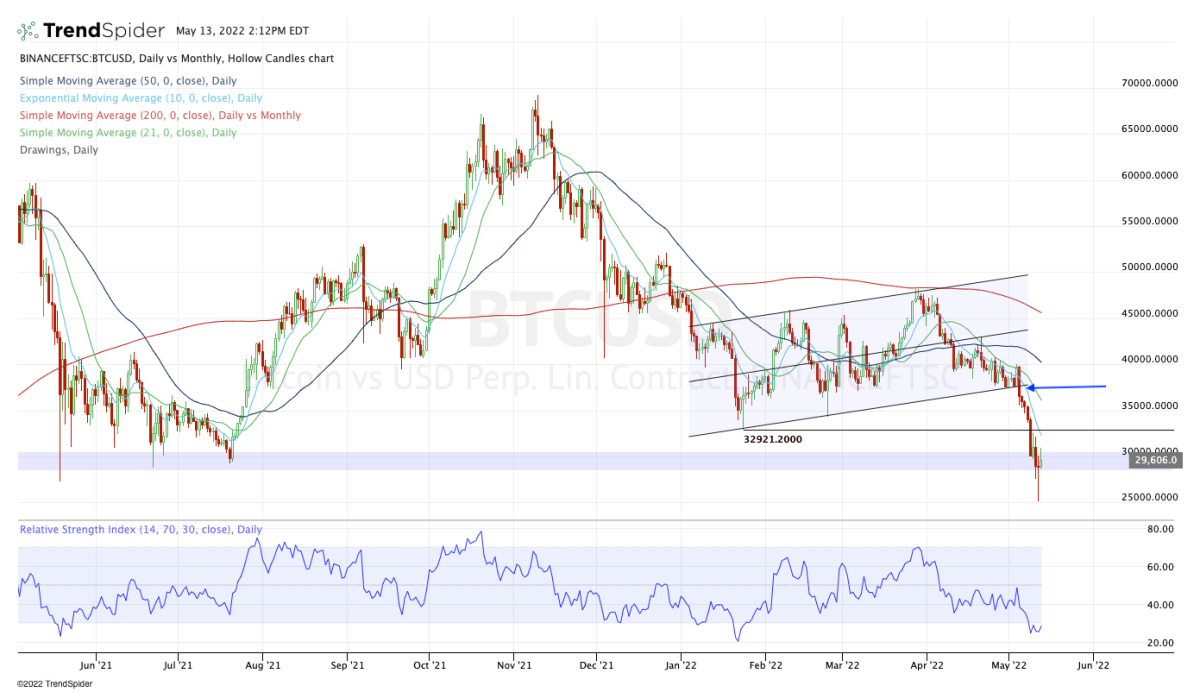
Task: Click the Sep '21 date axis label
Action: (346, 663)
